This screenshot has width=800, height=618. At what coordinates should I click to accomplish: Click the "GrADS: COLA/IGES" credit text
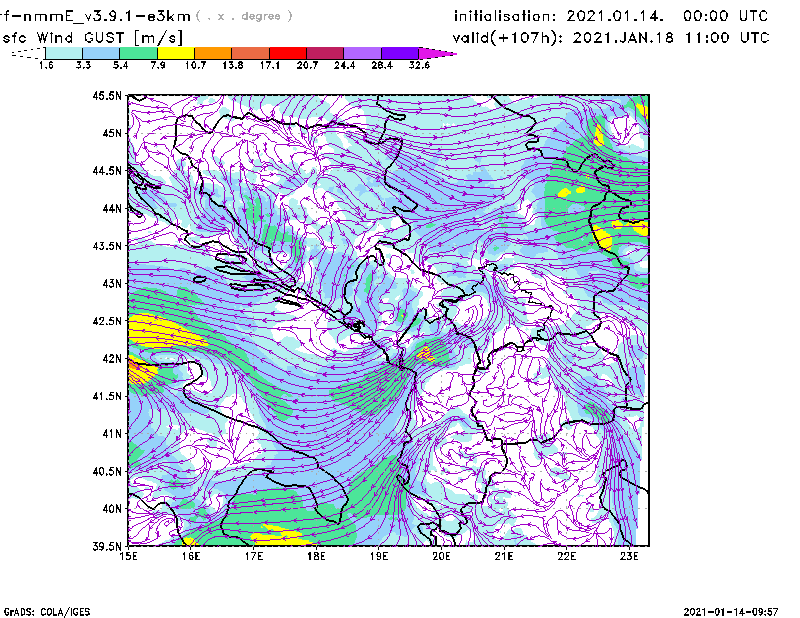pos(47,612)
